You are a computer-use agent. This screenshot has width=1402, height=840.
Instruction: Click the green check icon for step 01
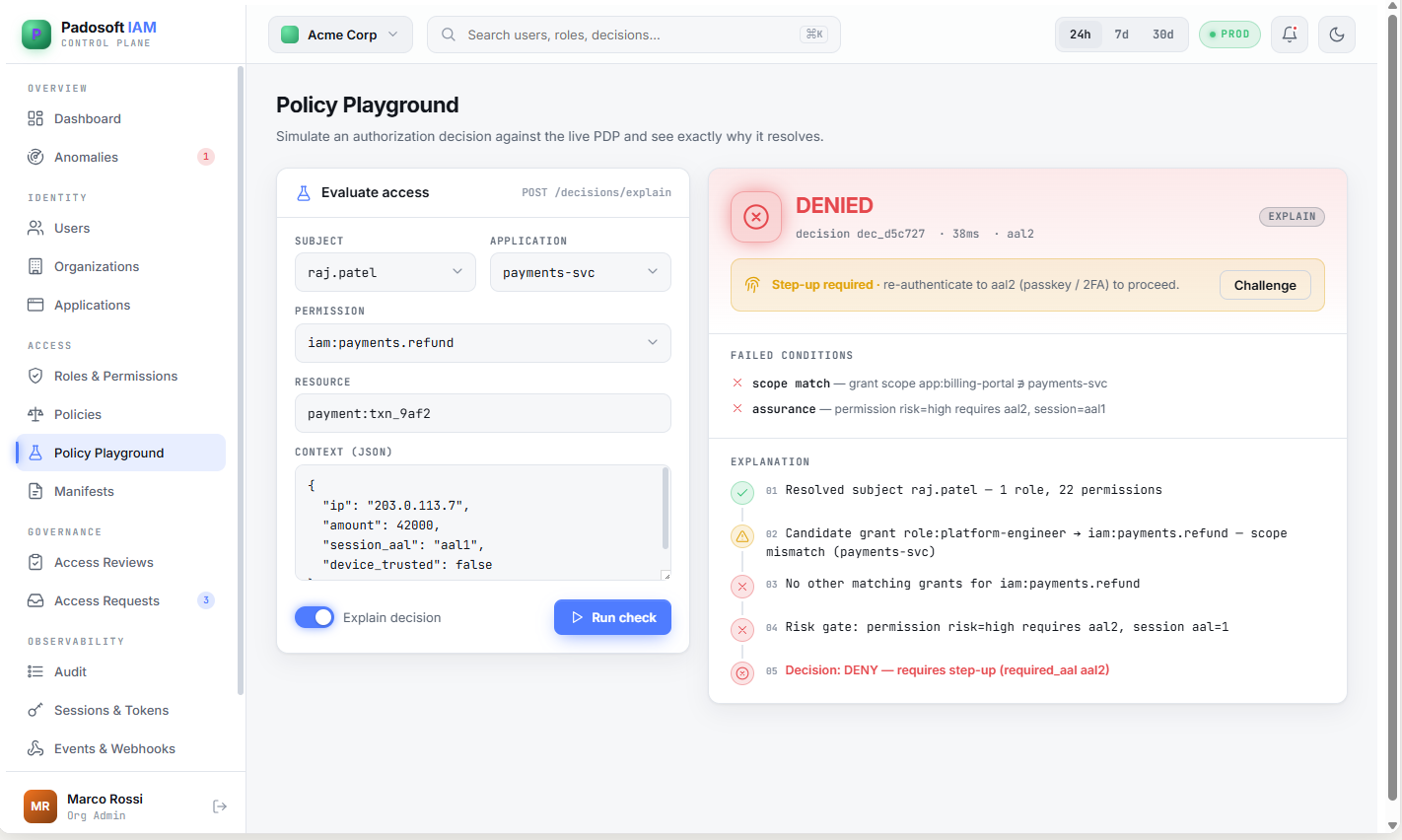coord(742,492)
